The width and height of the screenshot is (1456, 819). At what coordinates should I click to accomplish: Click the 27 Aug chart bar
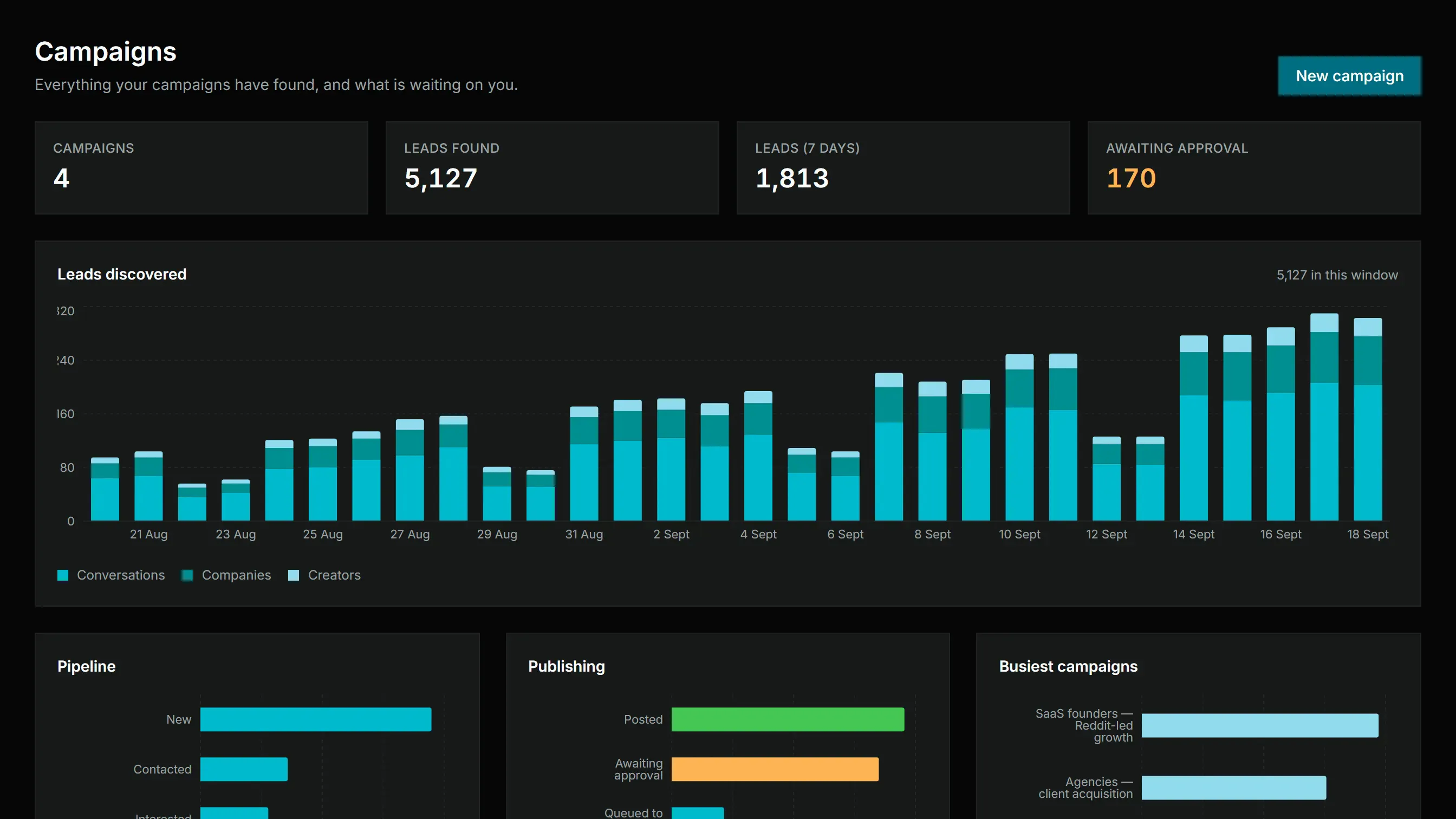click(410, 470)
